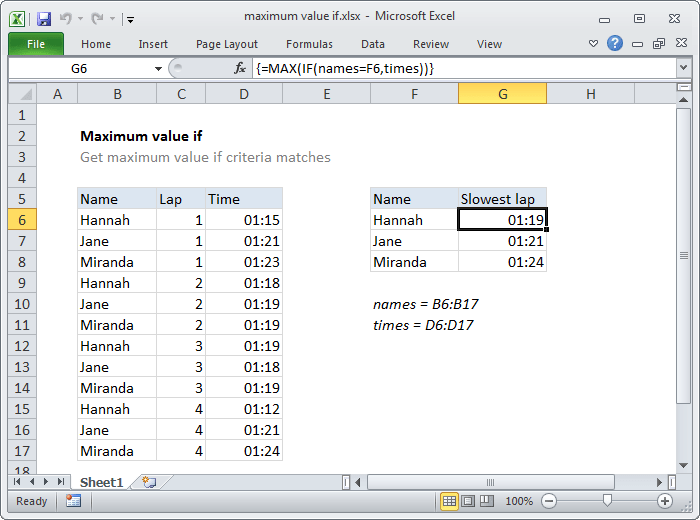Toggle ribbon minimize with the heart-shaped caret icon
Viewport: 700px width, 520px height.
593,43
